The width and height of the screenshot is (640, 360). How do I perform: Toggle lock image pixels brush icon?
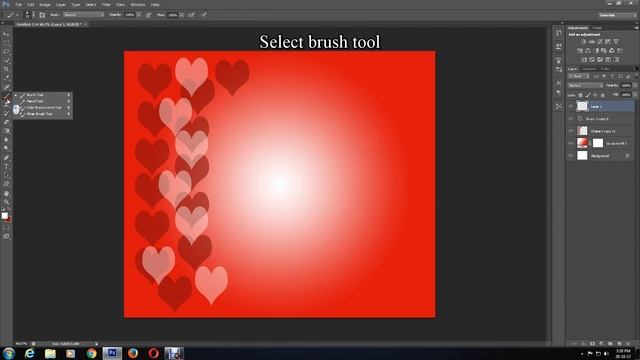[x=588, y=95]
